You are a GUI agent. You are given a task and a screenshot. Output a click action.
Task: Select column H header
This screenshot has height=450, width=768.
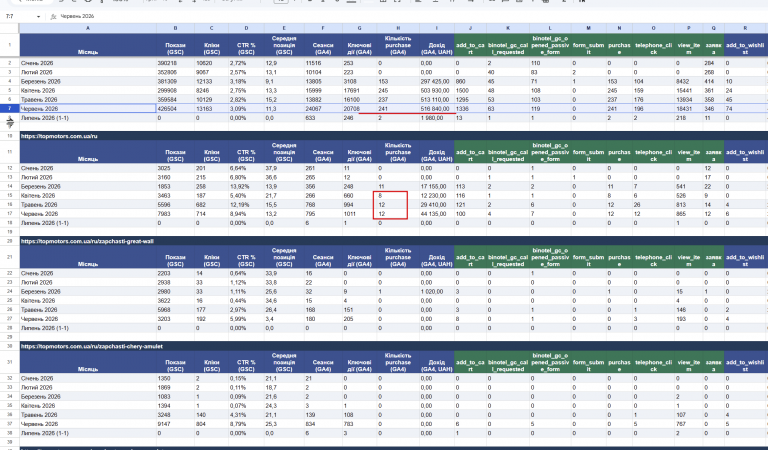point(398,28)
